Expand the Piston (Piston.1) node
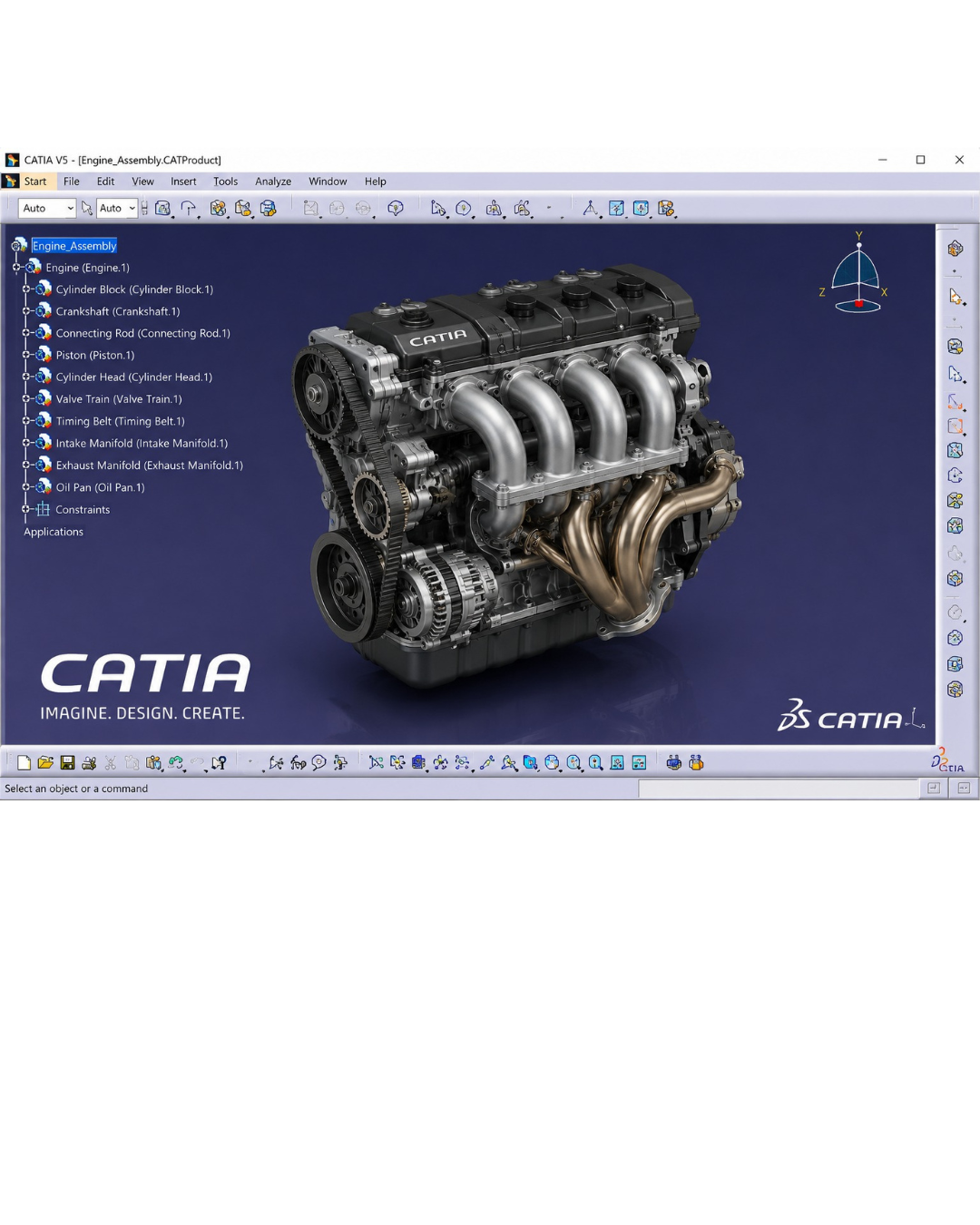The height and width of the screenshot is (1225, 980). pos(26,355)
